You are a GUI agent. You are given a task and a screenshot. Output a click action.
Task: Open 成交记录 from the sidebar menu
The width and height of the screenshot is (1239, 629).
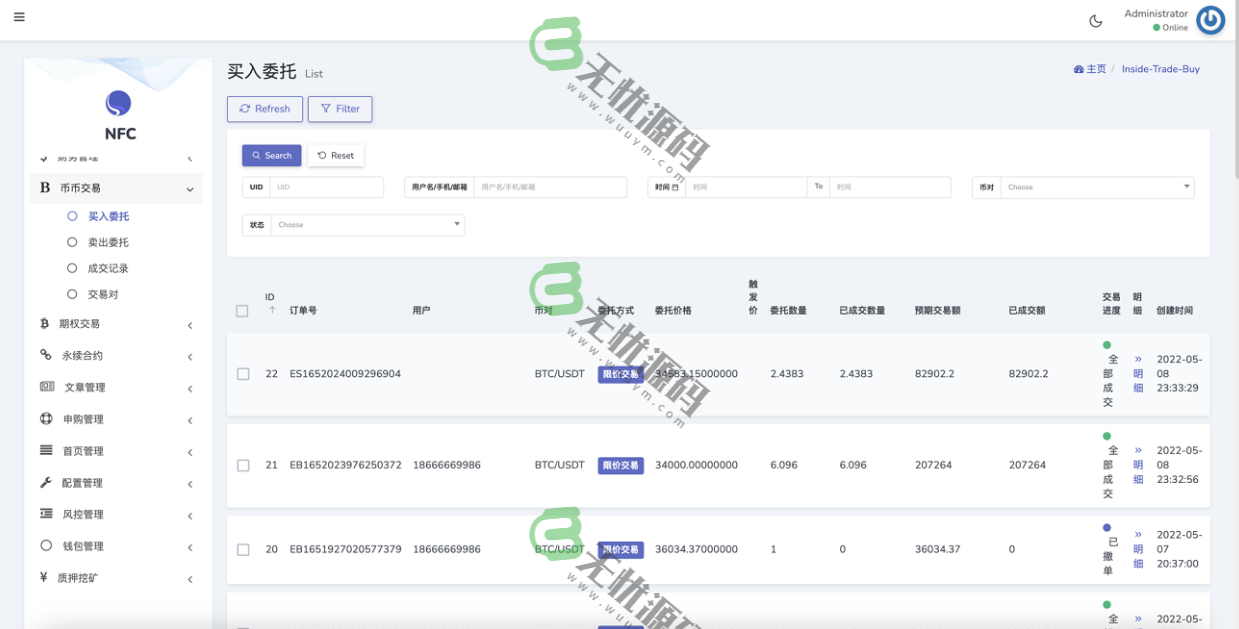[x=108, y=267]
